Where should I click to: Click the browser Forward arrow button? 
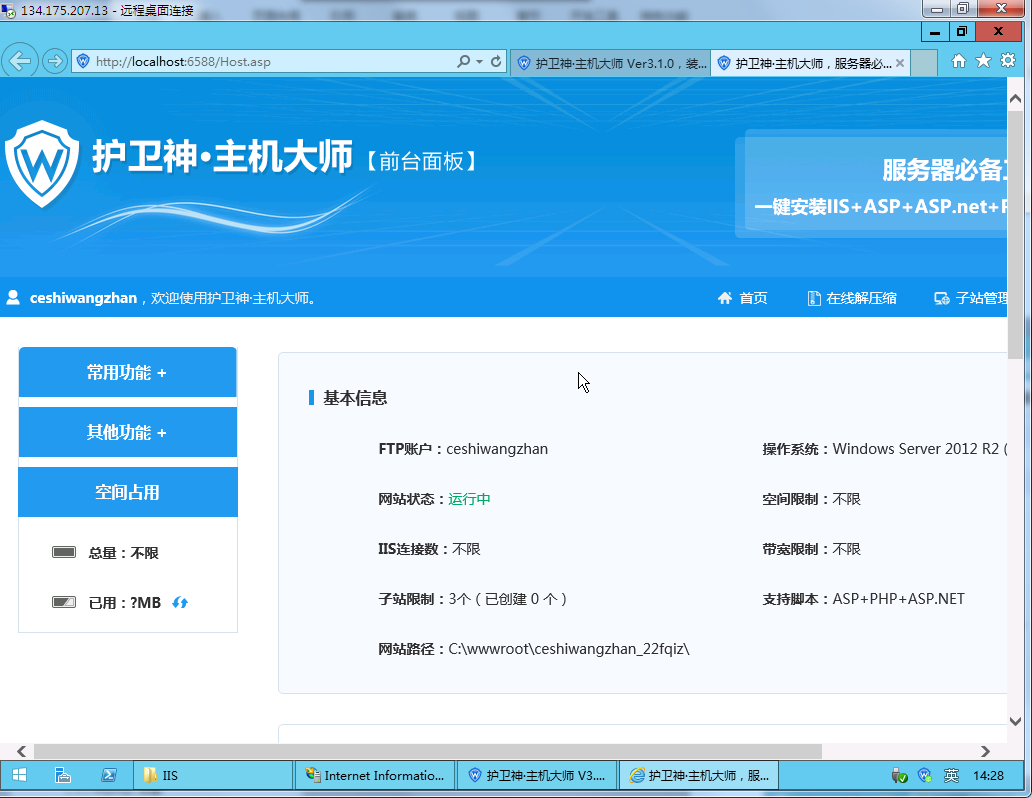click(55, 61)
